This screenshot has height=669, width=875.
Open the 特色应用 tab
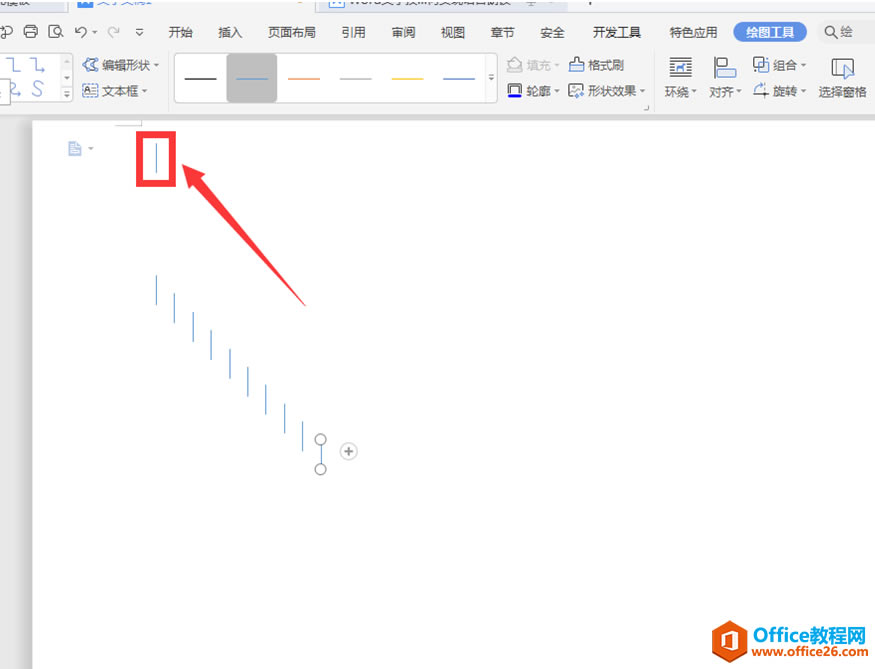pyautogui.click(x=693, y=32)
